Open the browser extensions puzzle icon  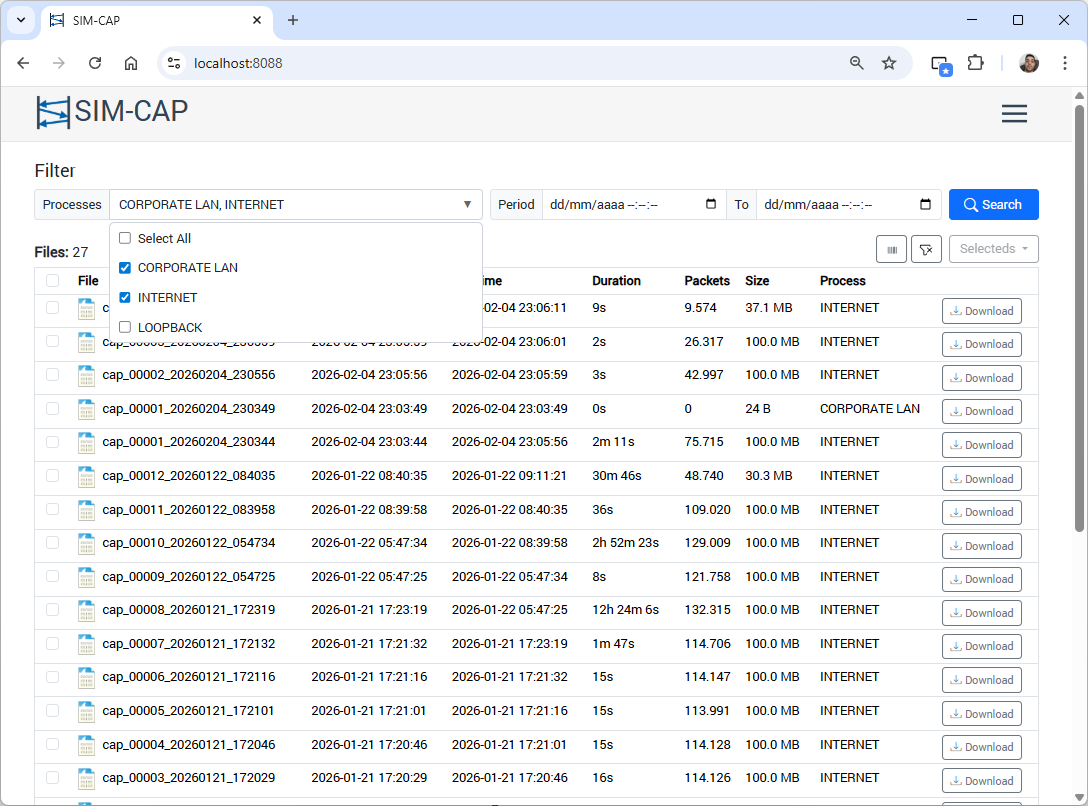click(975, 63)
